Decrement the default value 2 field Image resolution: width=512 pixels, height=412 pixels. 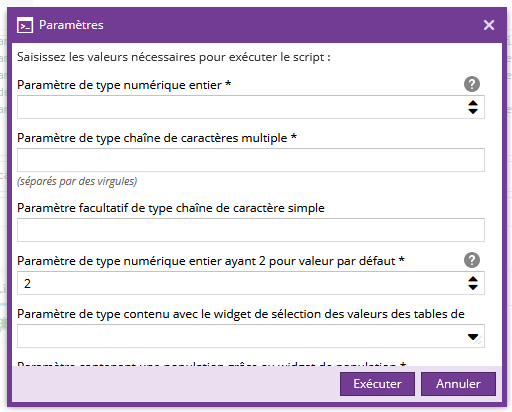tap(473, 287)
